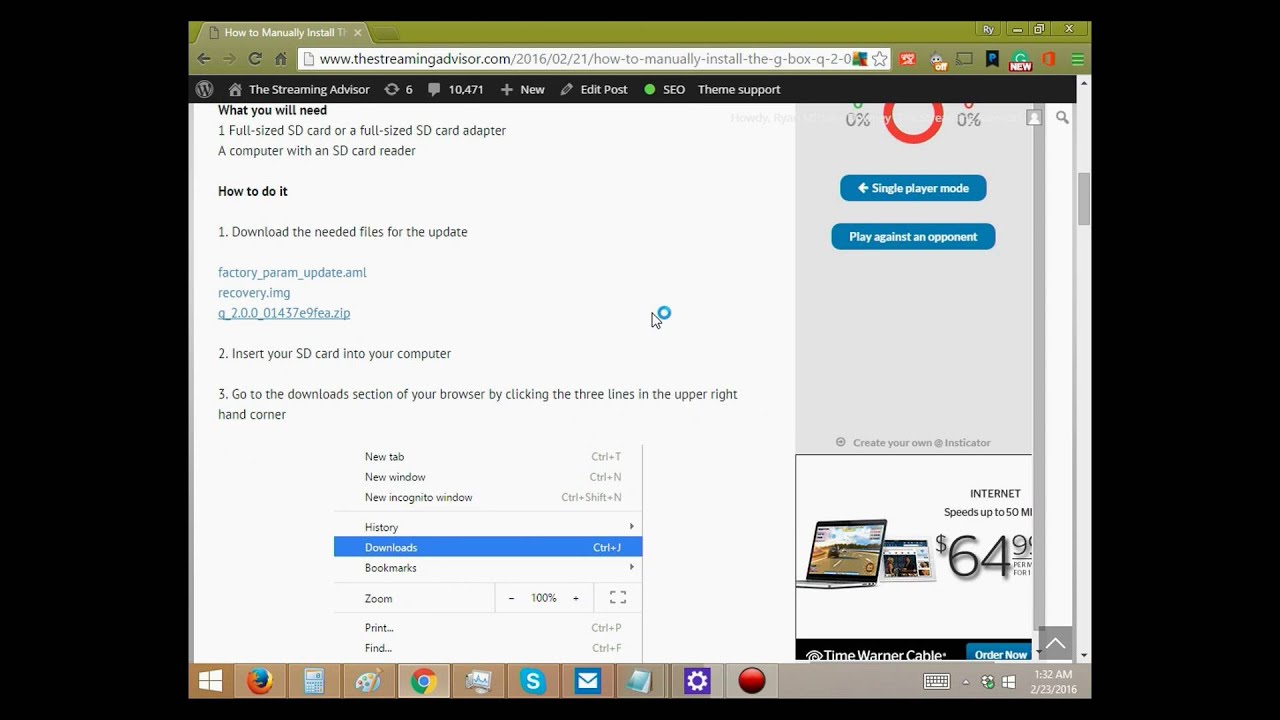The height and width of the screenshot is (720, 1280).
Task: Open the 10,471 comments item
Action: point(455,89)
